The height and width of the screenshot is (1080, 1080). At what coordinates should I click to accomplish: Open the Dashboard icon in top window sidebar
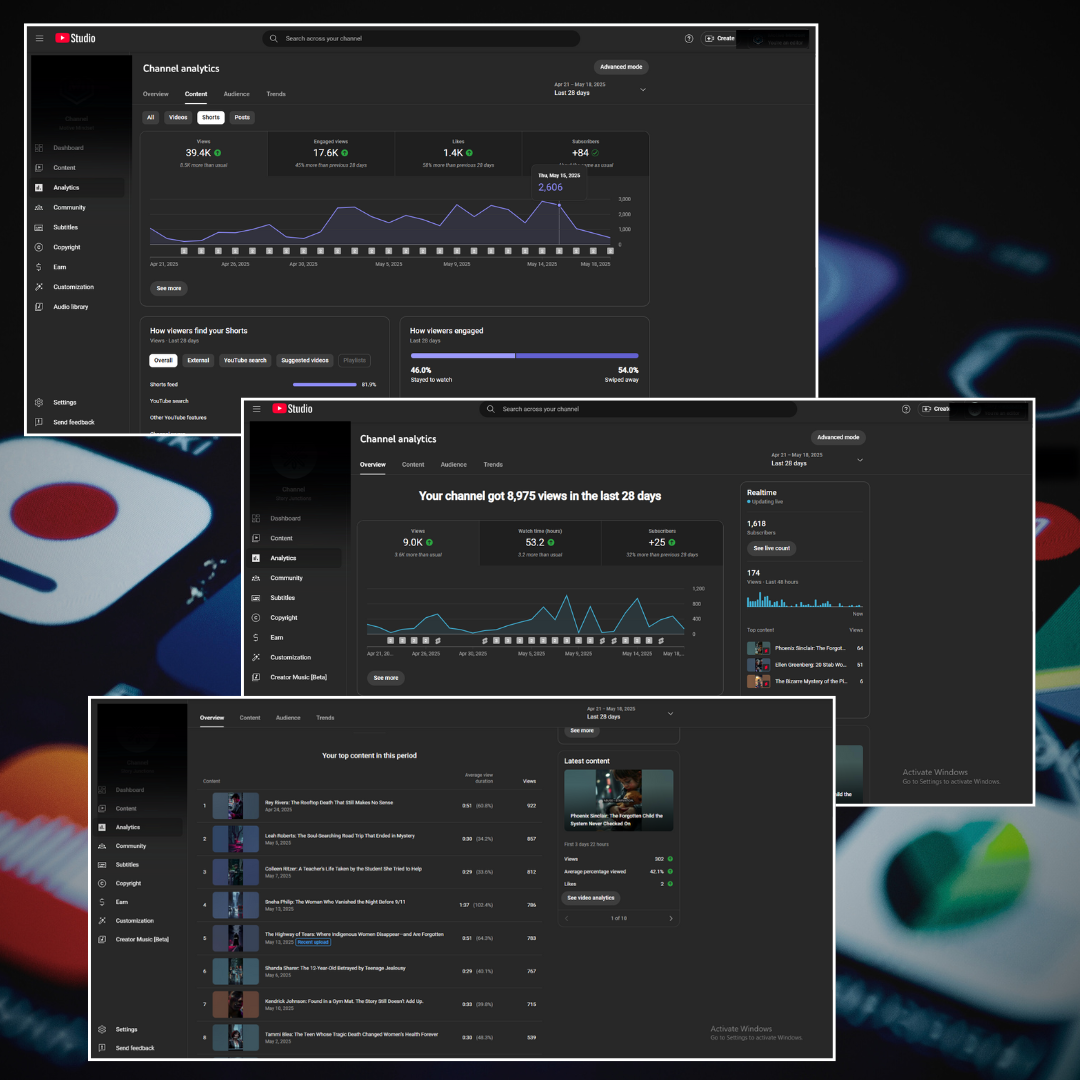click(x=39, y=148)
